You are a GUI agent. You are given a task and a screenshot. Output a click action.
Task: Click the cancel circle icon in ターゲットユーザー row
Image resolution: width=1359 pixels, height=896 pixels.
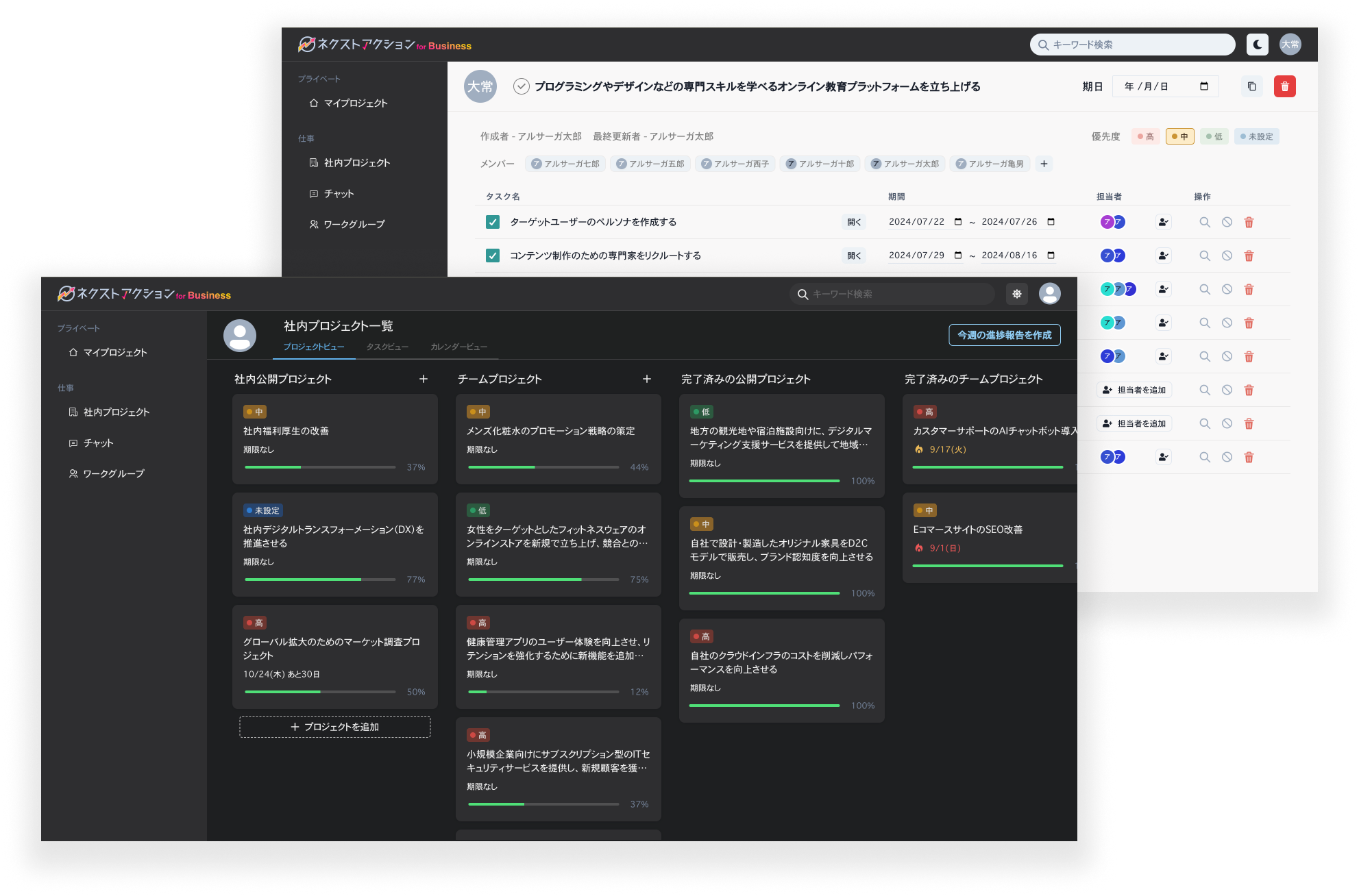tap(1227, 222)
